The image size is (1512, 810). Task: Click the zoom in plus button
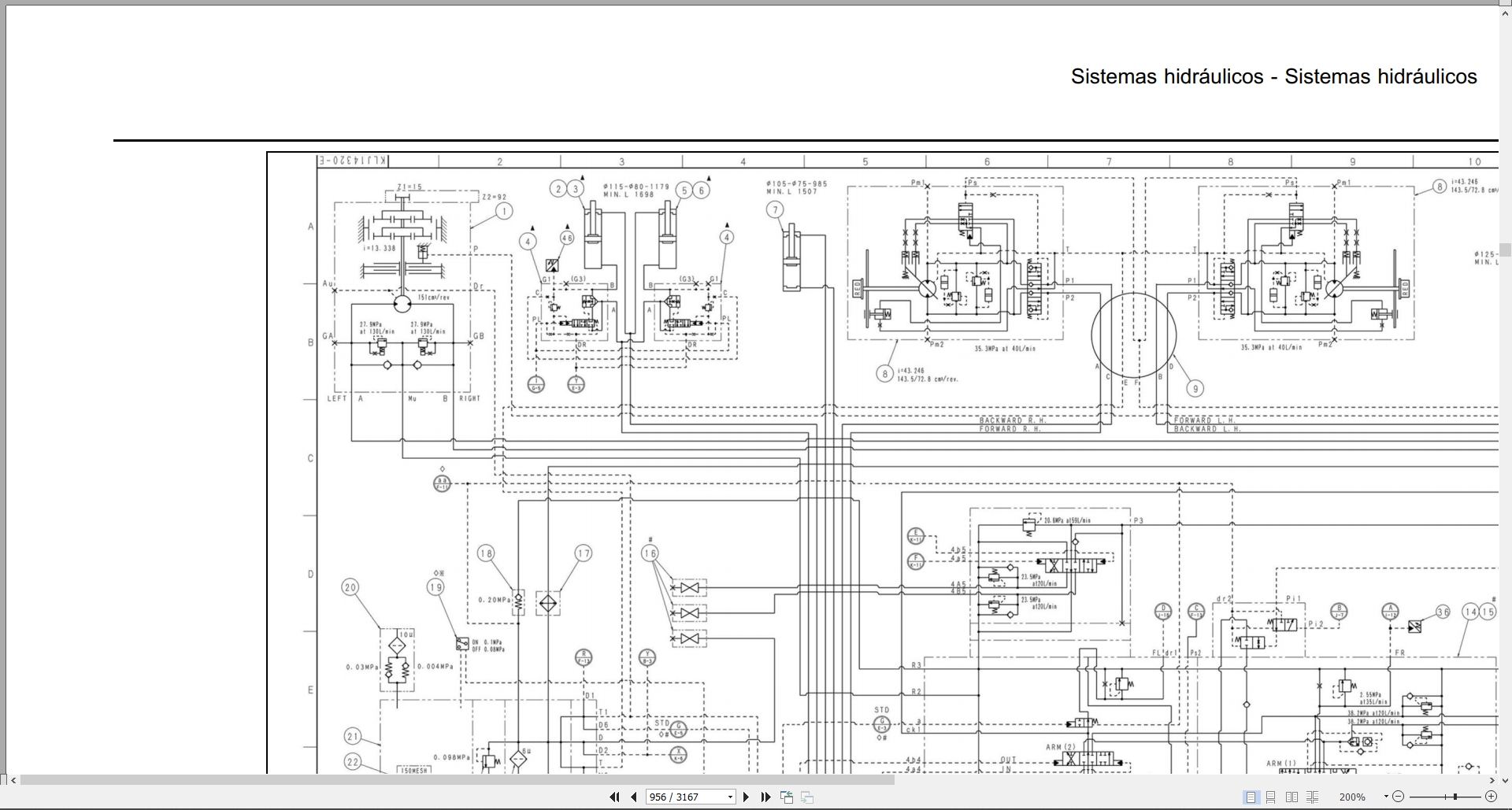(x=1491, y=797)
